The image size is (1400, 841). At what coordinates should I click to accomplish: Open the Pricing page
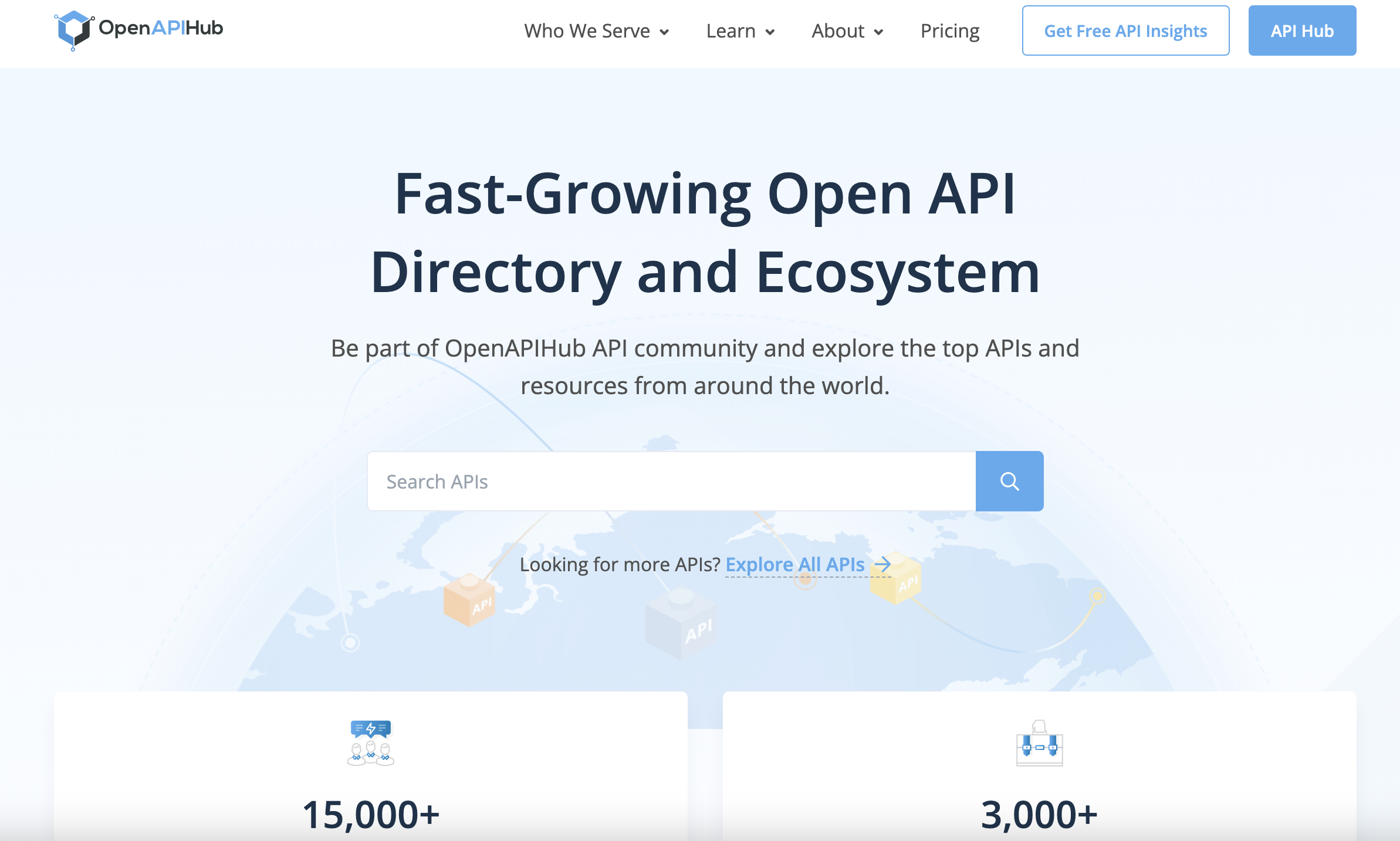click(x=950, y=30)
